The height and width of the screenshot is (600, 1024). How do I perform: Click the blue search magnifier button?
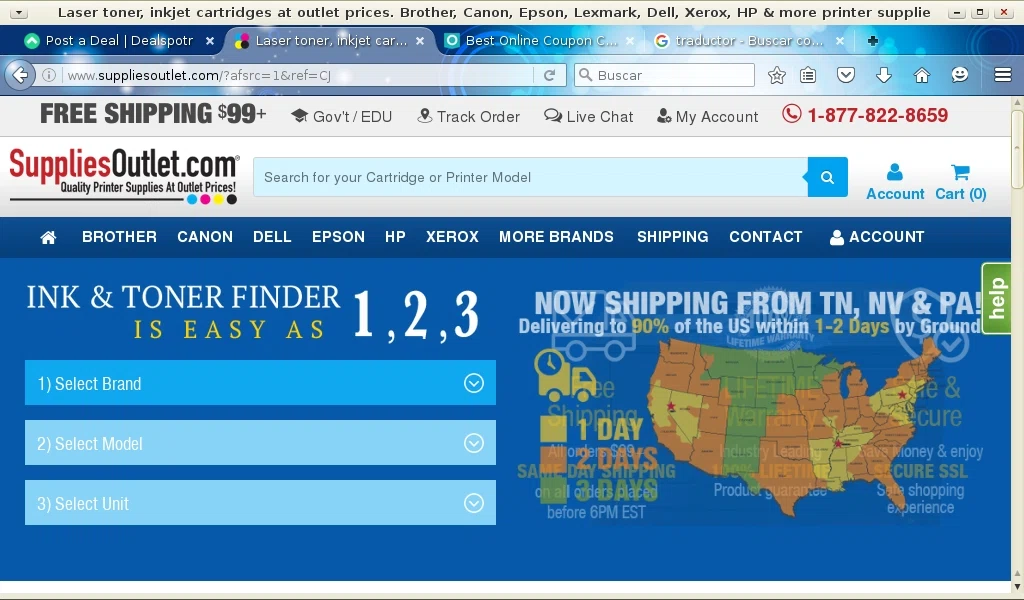click(x=827, y=177)
